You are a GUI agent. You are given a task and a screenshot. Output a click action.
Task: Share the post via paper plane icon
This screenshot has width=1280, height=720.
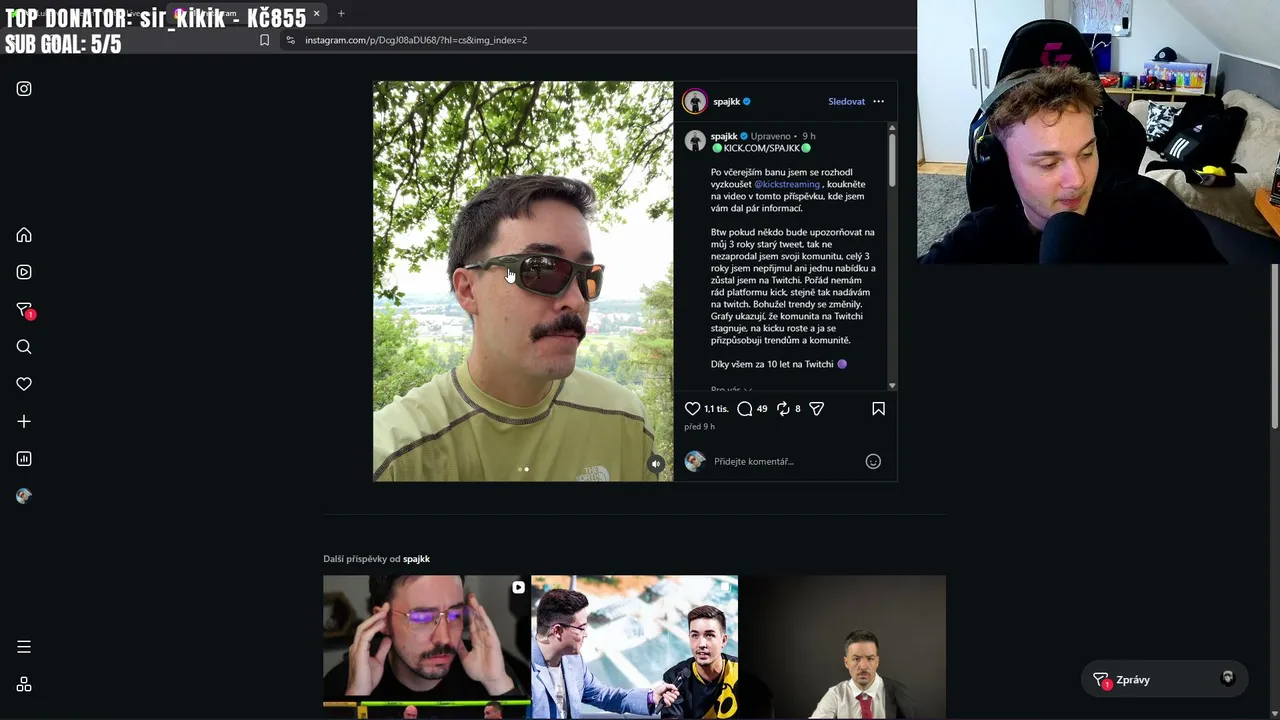click(x=817, y=408)
